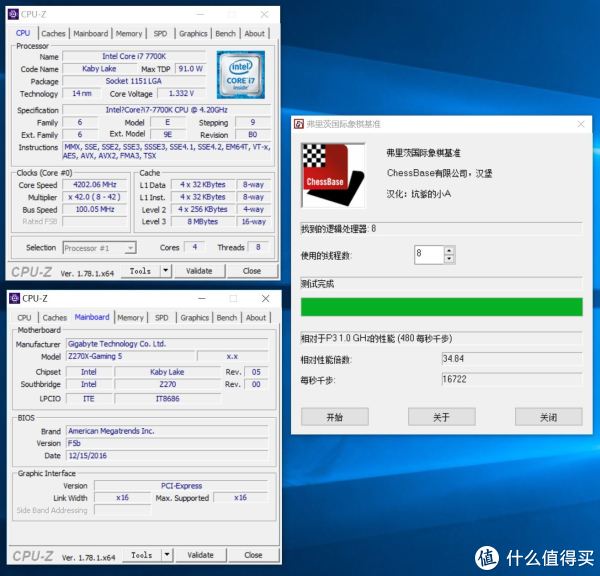The height and width of the screenshot is (576, 600).
Task: Click the thread count input field showing 8
Action: tap(429, 255)
